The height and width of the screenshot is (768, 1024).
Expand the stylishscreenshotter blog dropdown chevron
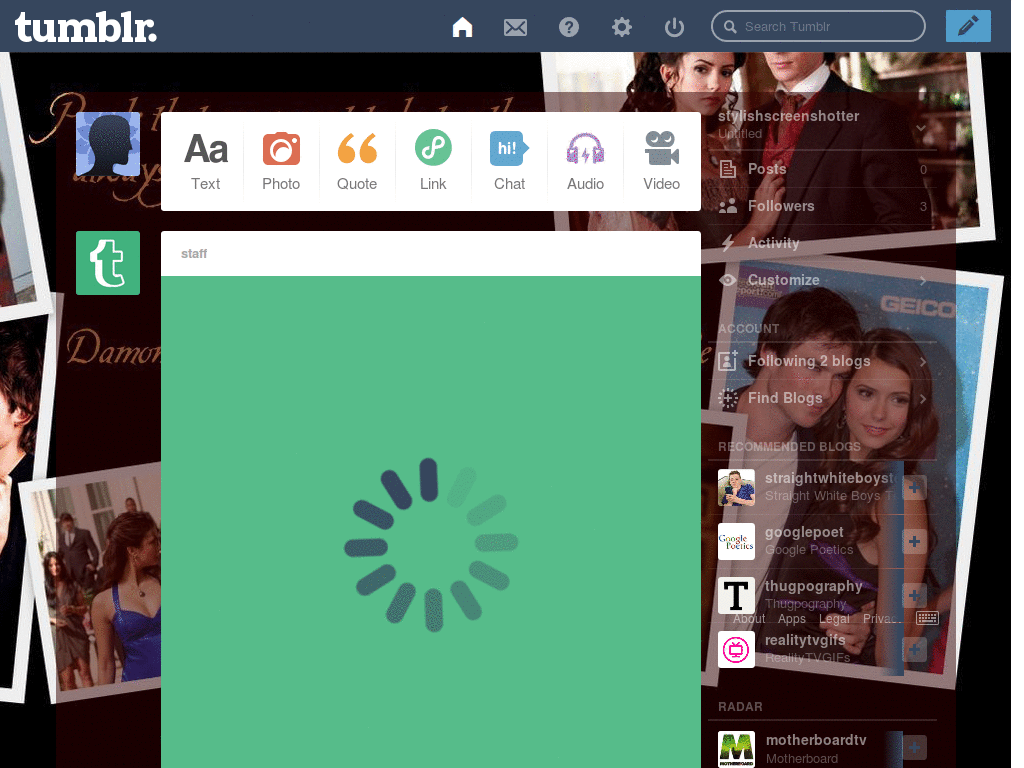tap(921, 127)
